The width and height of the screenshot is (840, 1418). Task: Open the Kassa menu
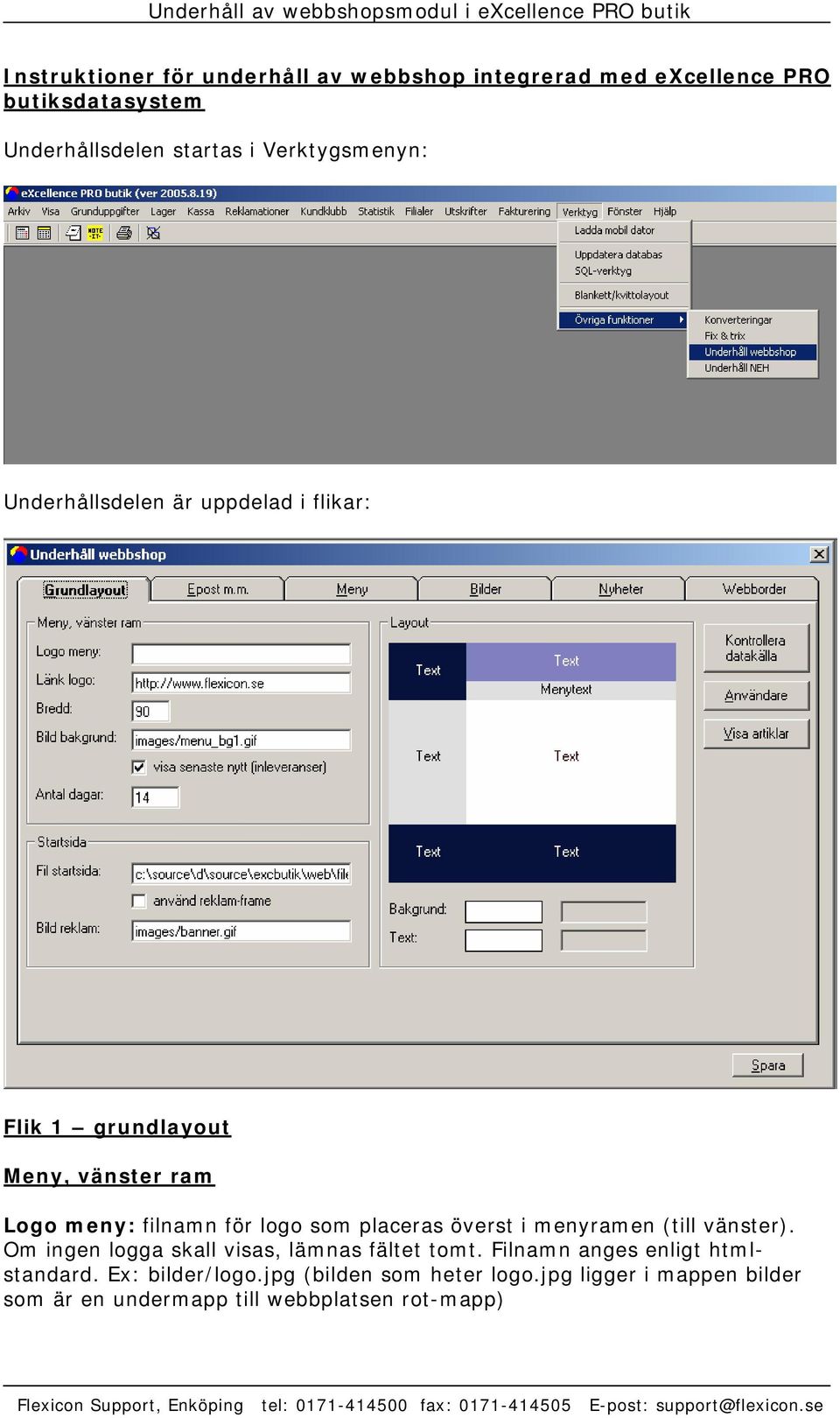(200, 211)
